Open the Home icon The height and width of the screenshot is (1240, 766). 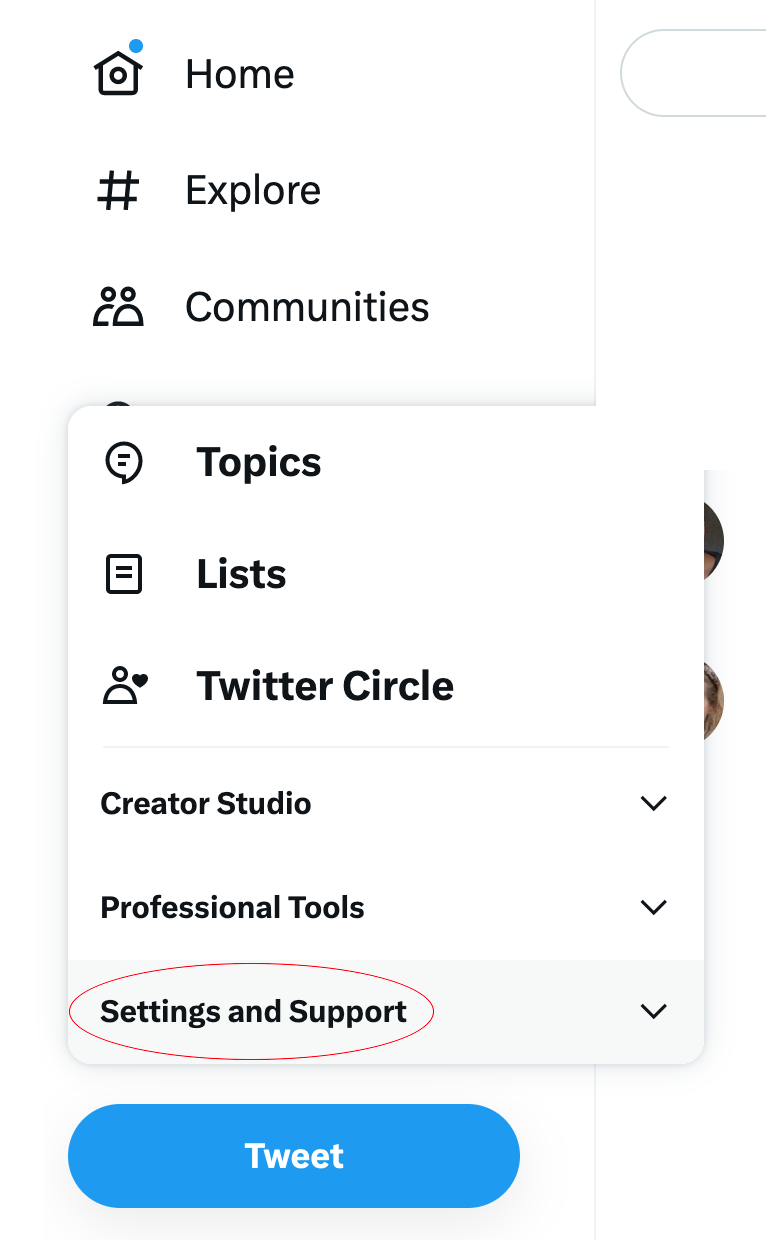pos(117,75)
